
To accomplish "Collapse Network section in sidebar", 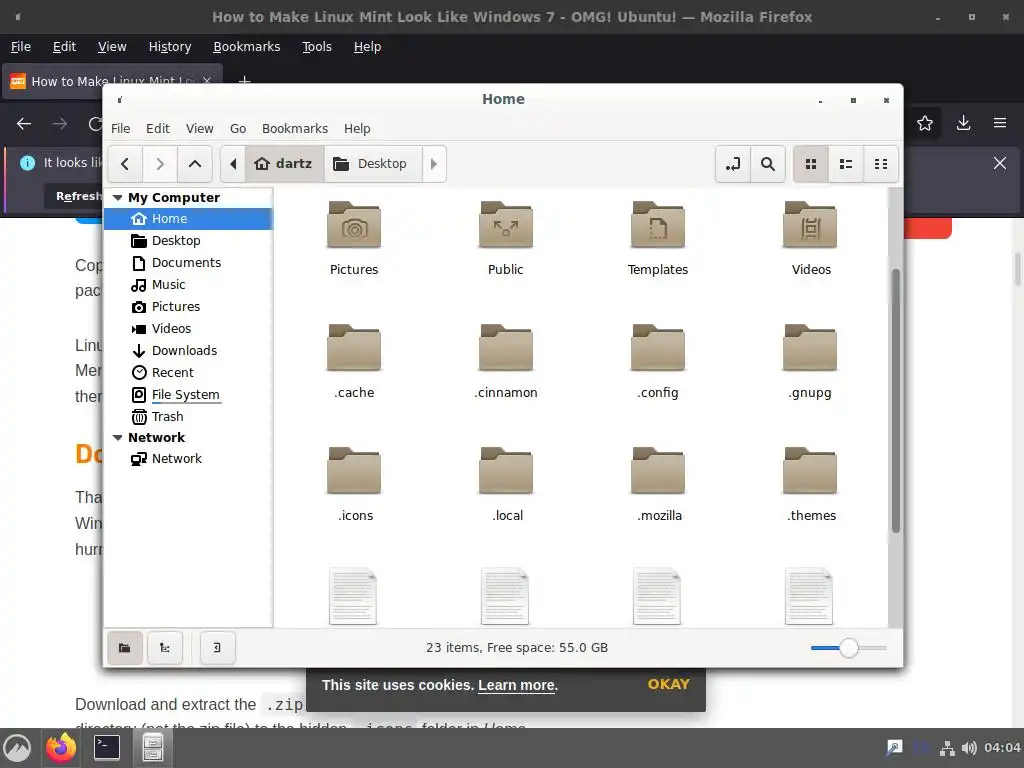I will [118, 438].
